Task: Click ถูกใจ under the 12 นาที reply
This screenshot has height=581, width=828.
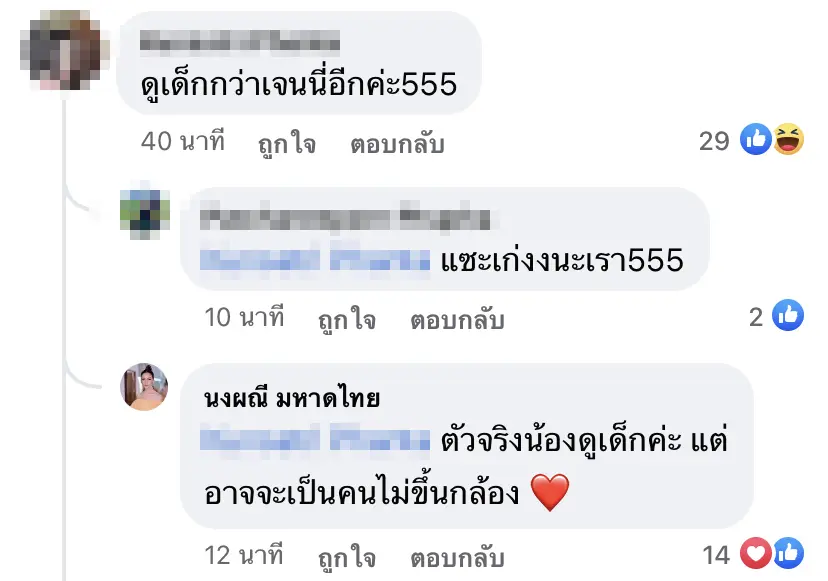Action: pos(347,557)
